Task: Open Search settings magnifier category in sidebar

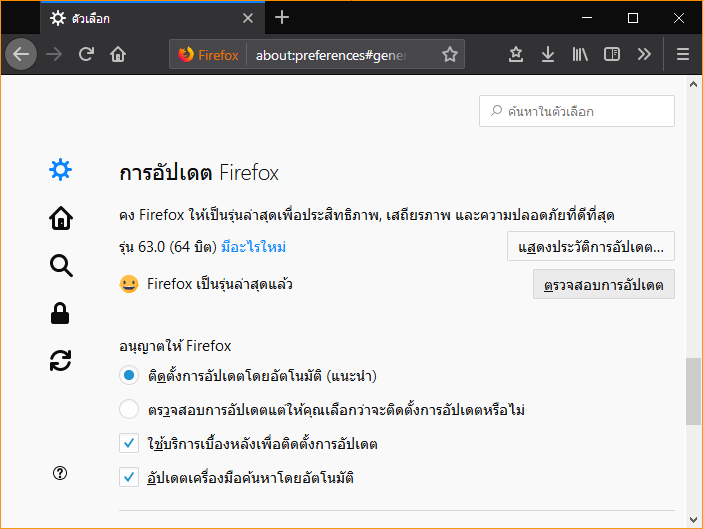Action: tap(61, 265)
